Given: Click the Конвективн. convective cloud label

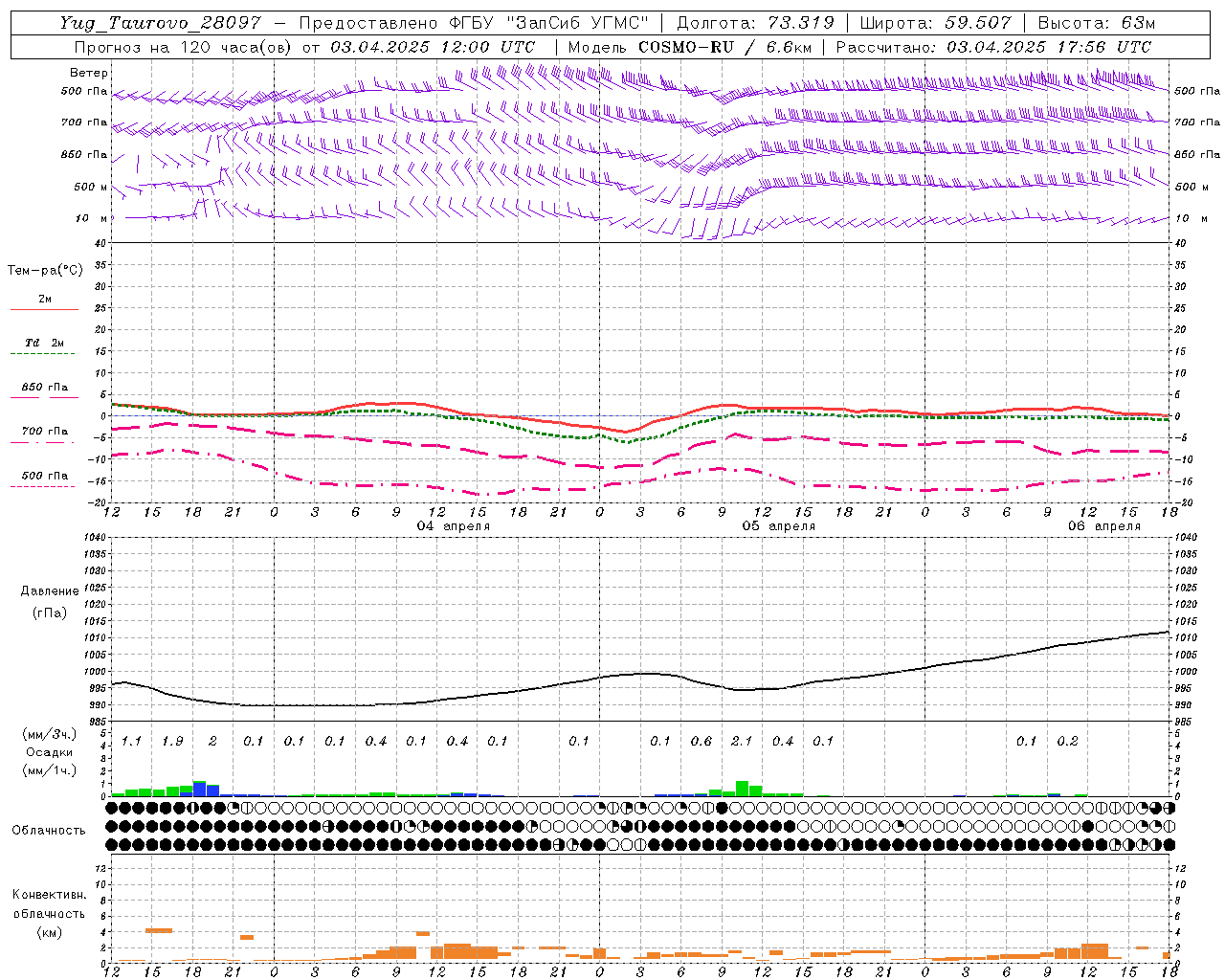Looking at the screenshot, I should (49, 895).
